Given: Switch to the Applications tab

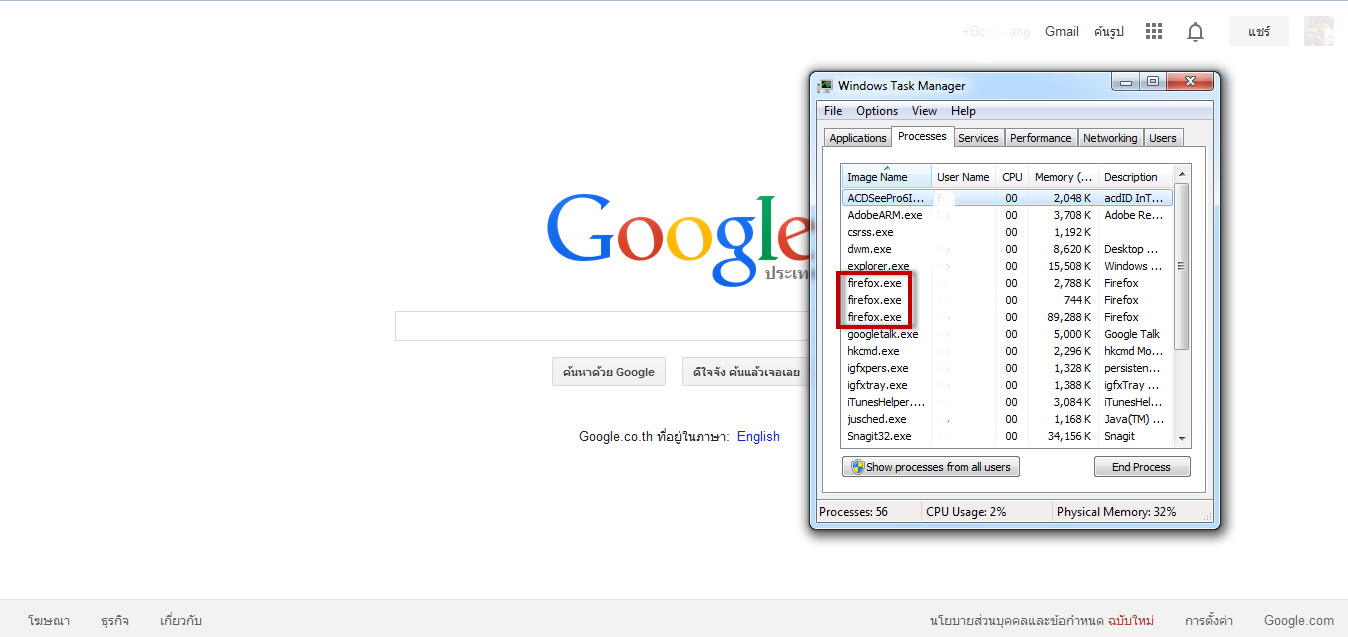Looking at the screenshot, I should (858, 138).
